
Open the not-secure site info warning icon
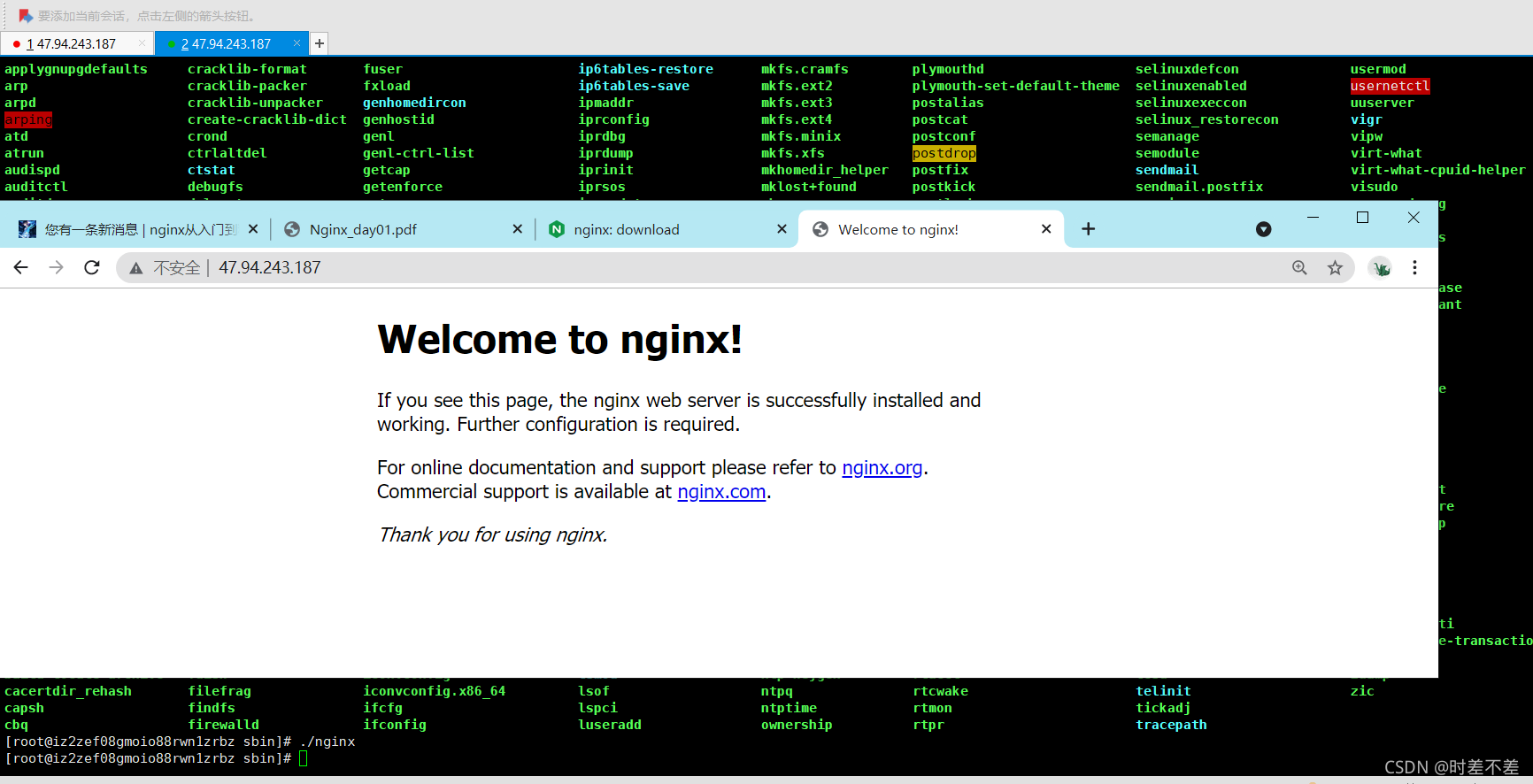coord(136,268)
